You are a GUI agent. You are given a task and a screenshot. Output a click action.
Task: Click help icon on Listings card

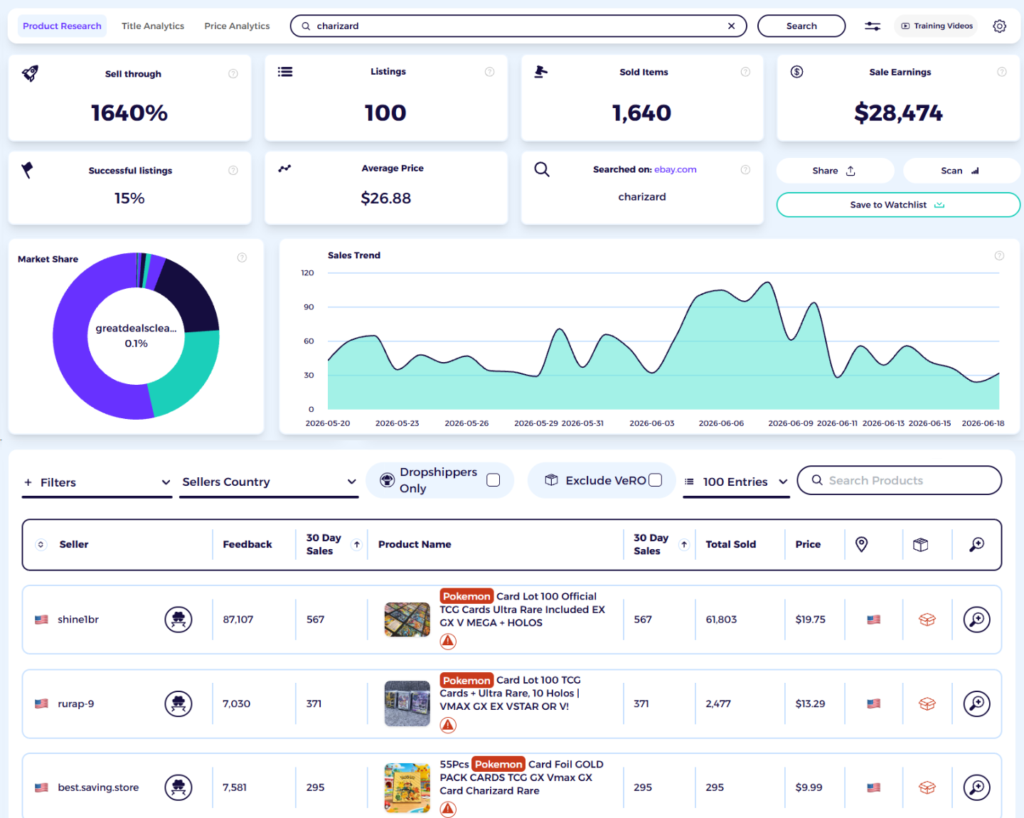click(x=490, y=72)
